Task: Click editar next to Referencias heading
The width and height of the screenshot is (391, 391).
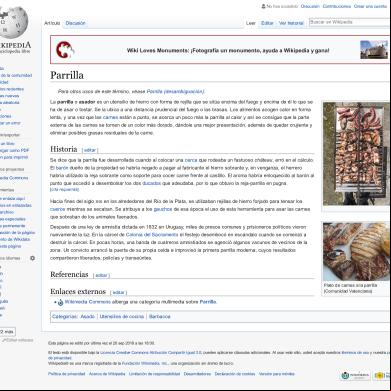Action: pyautogui.click(x=101, y=275)
